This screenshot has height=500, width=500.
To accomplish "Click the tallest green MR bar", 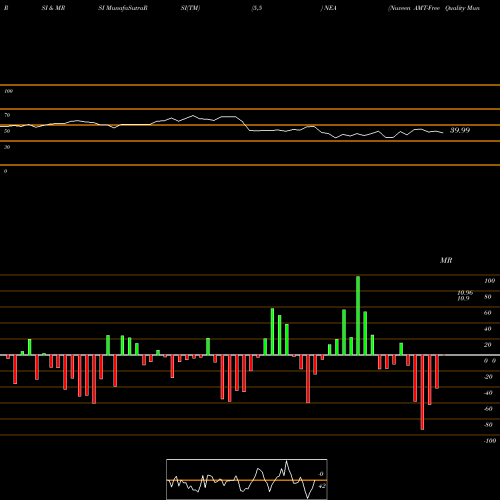I will pyautogui.click(x=358, y=316).
